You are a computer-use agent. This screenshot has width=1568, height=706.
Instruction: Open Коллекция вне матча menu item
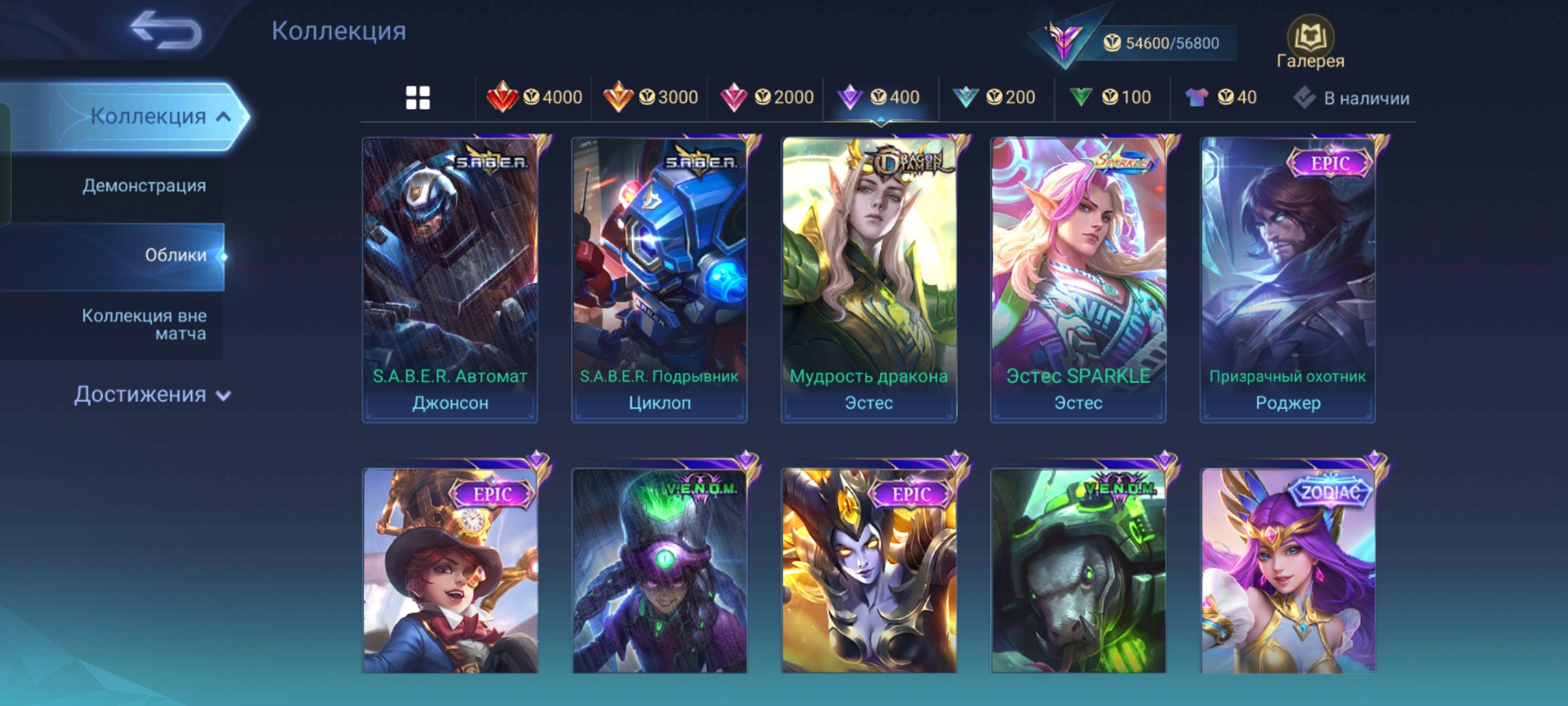pos(144,324)
